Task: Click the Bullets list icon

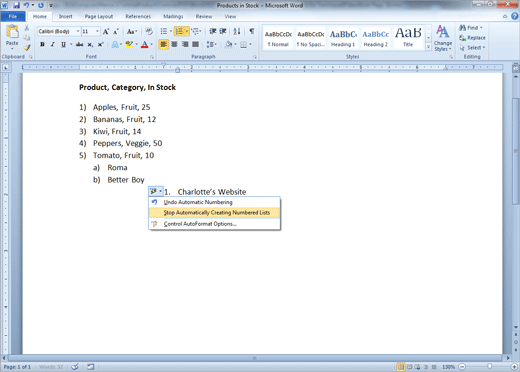Action: click(x=164, y=31)
